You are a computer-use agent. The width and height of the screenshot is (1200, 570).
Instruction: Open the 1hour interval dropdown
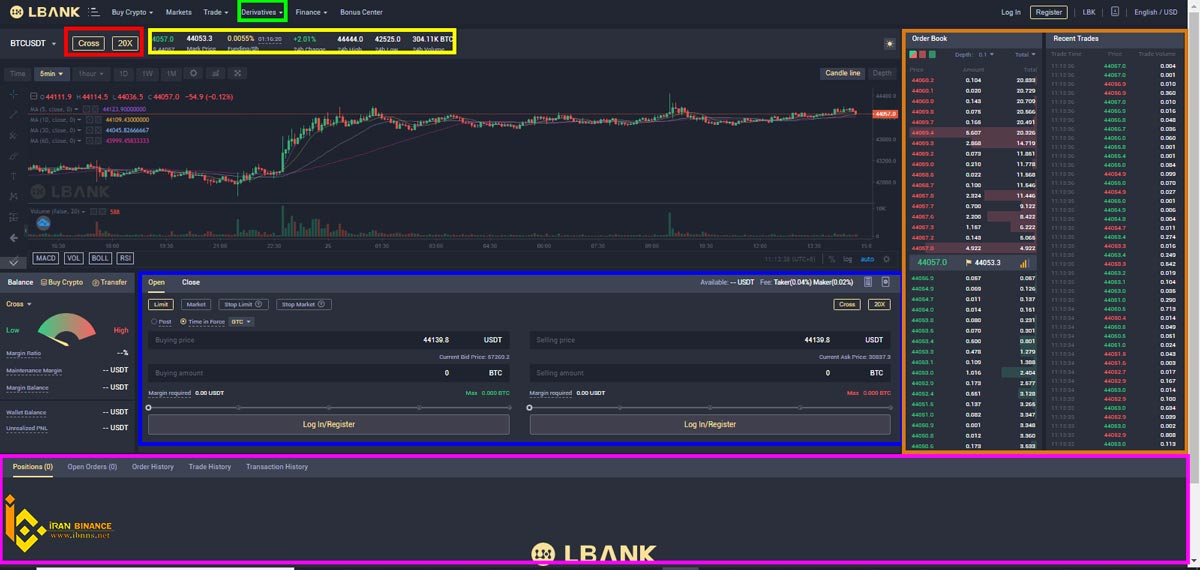89,73
